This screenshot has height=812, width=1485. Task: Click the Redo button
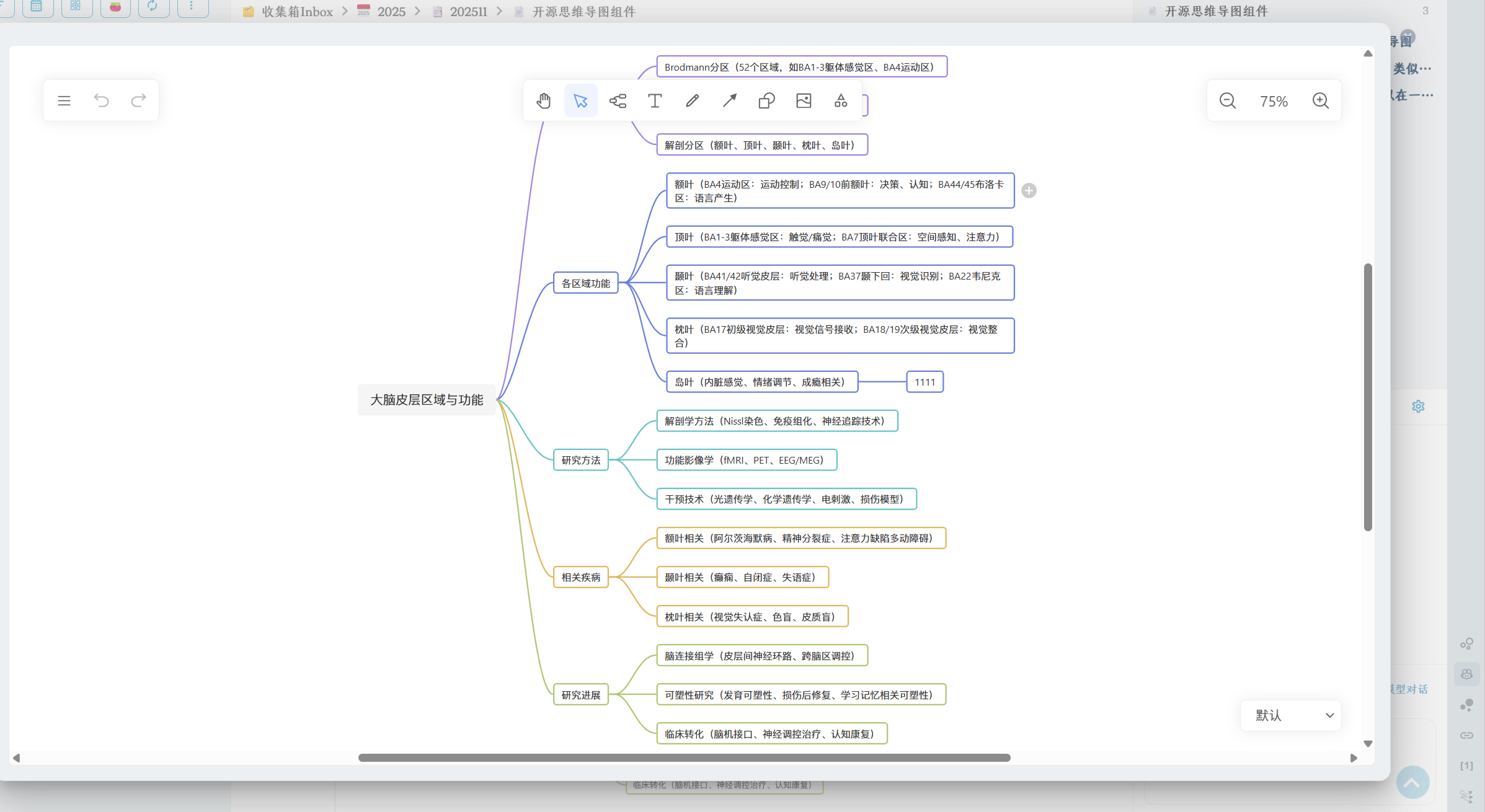tap(138, 100)
